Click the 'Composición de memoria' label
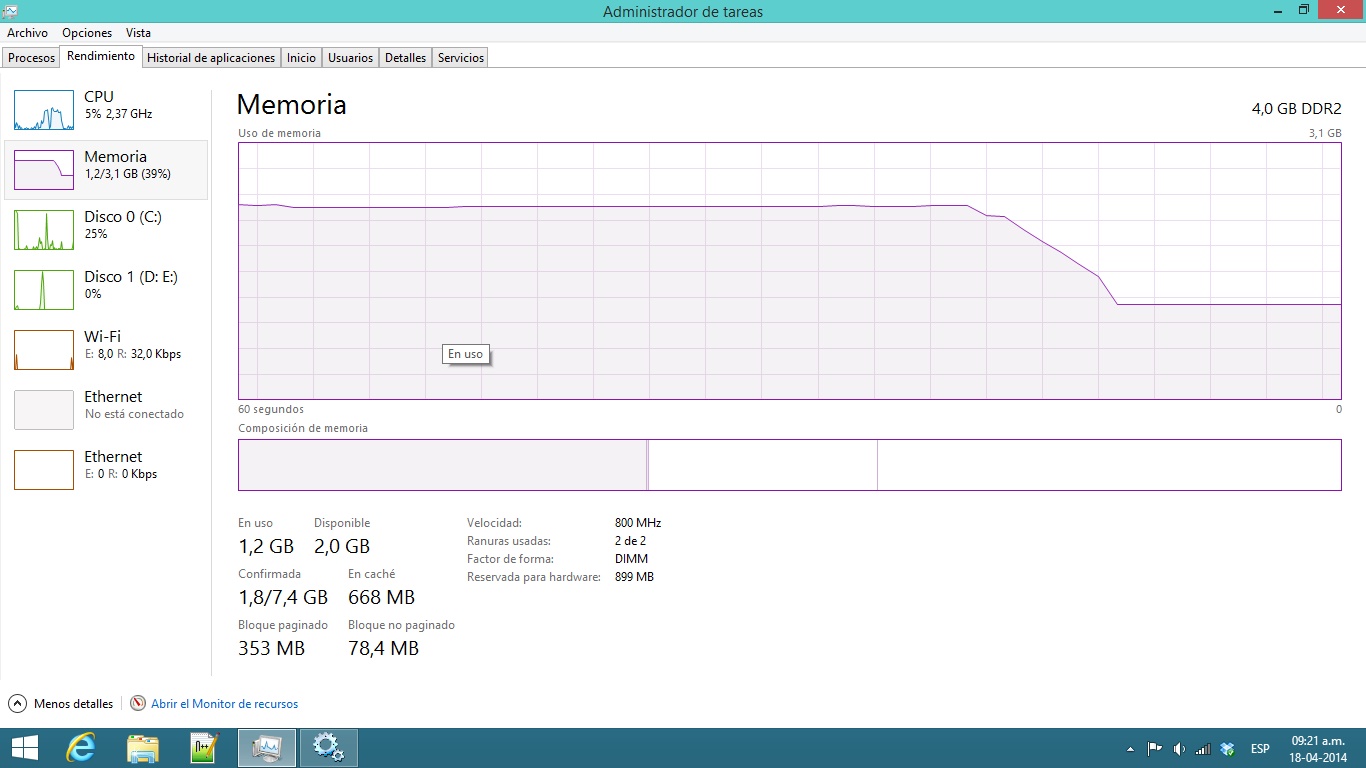 pos(303,428)
